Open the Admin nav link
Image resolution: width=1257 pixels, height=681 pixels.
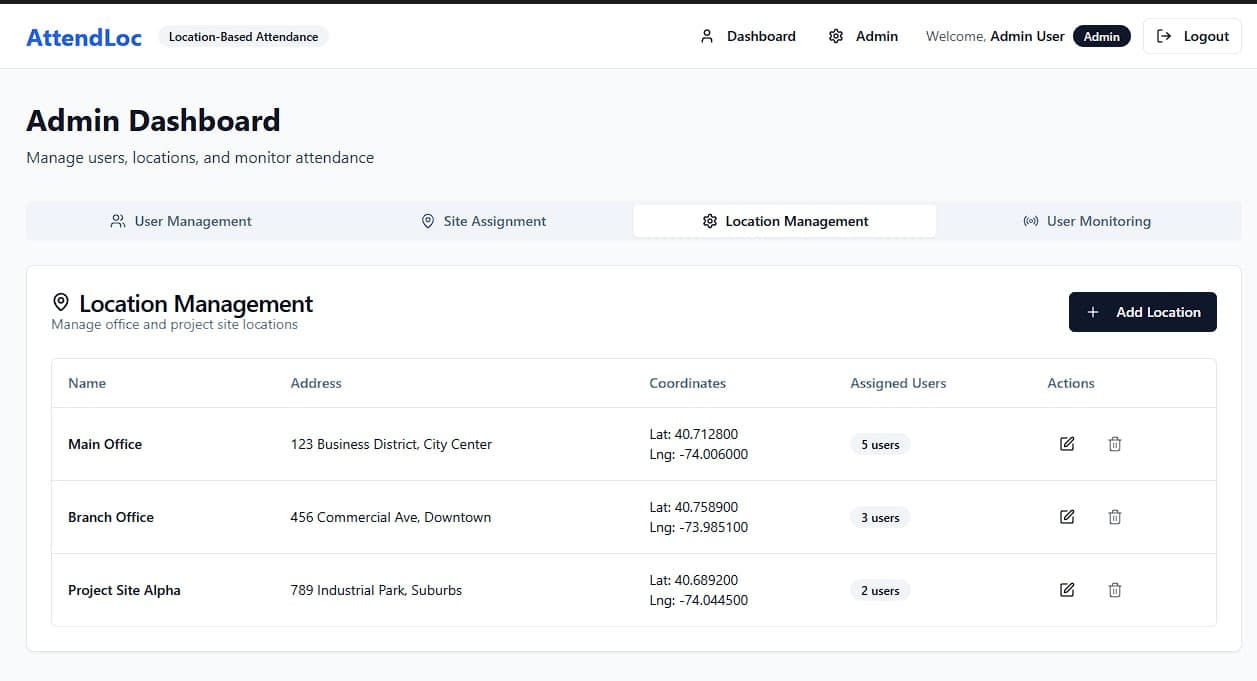click(864, 36)
